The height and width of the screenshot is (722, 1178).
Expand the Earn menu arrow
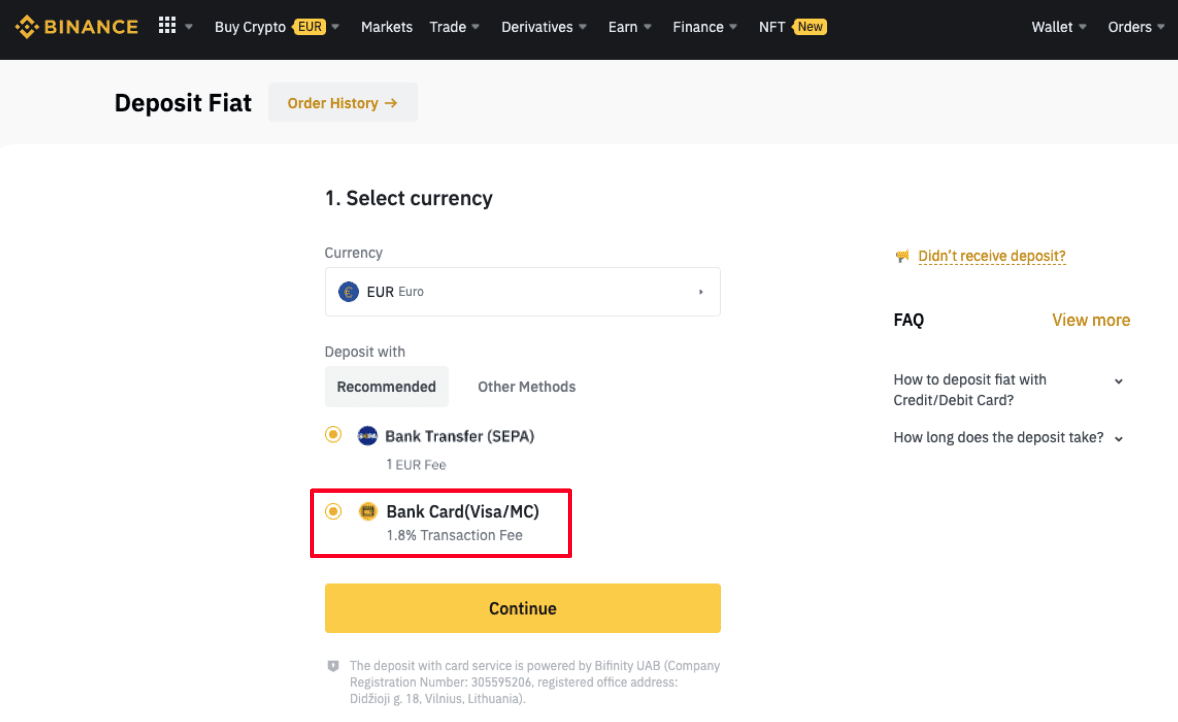(x=648, y=27)
